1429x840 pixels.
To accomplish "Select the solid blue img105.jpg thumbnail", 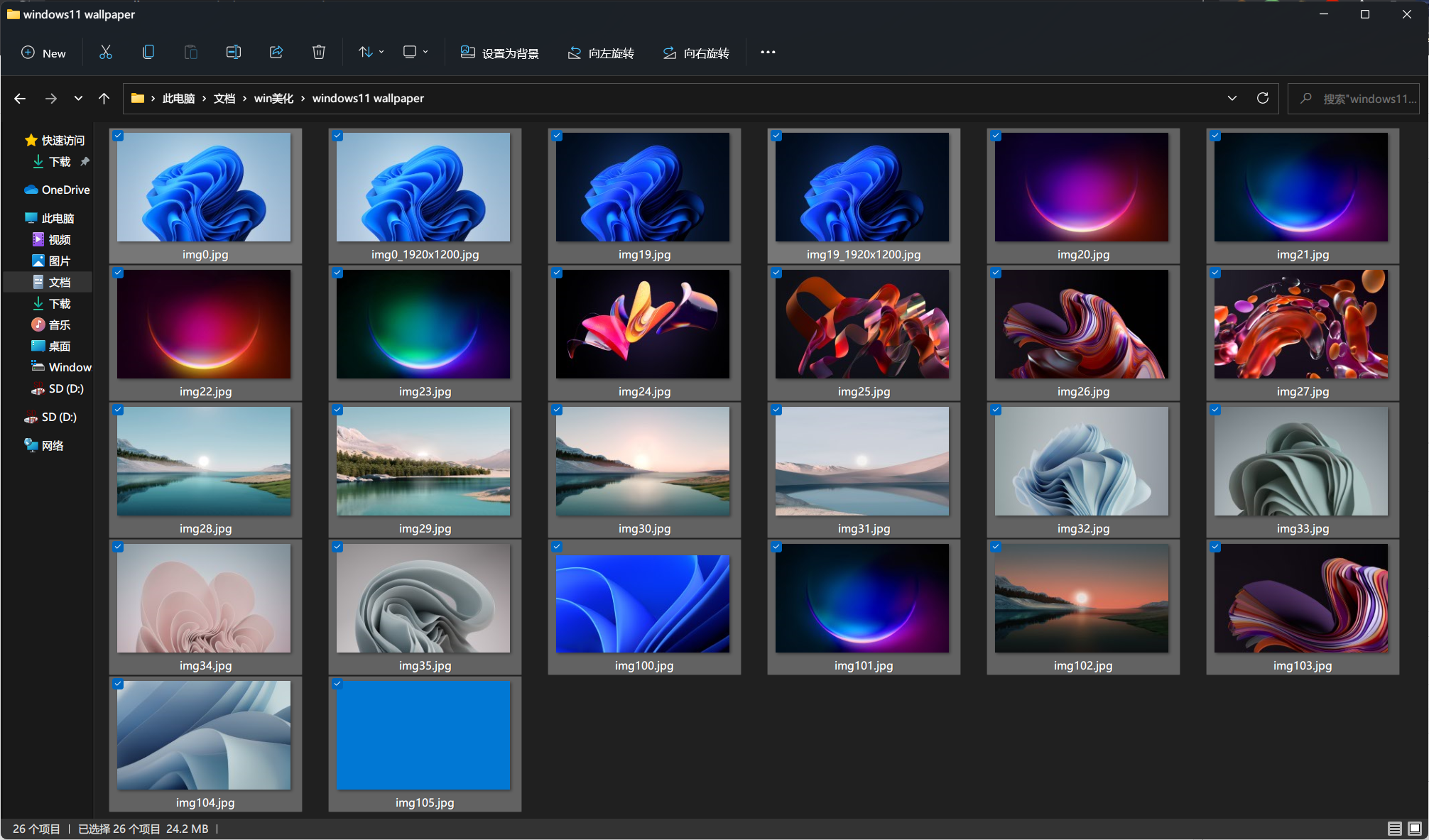I will (423, 735).
